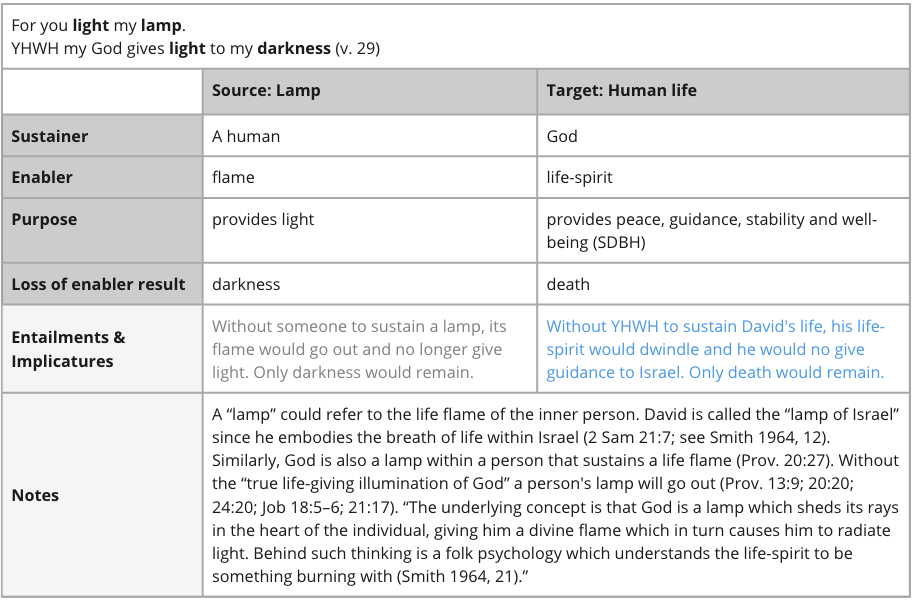Select the "provides light" cell
Image resolution: width=916 pixels, height=604 pixels.
pos(263,219)
